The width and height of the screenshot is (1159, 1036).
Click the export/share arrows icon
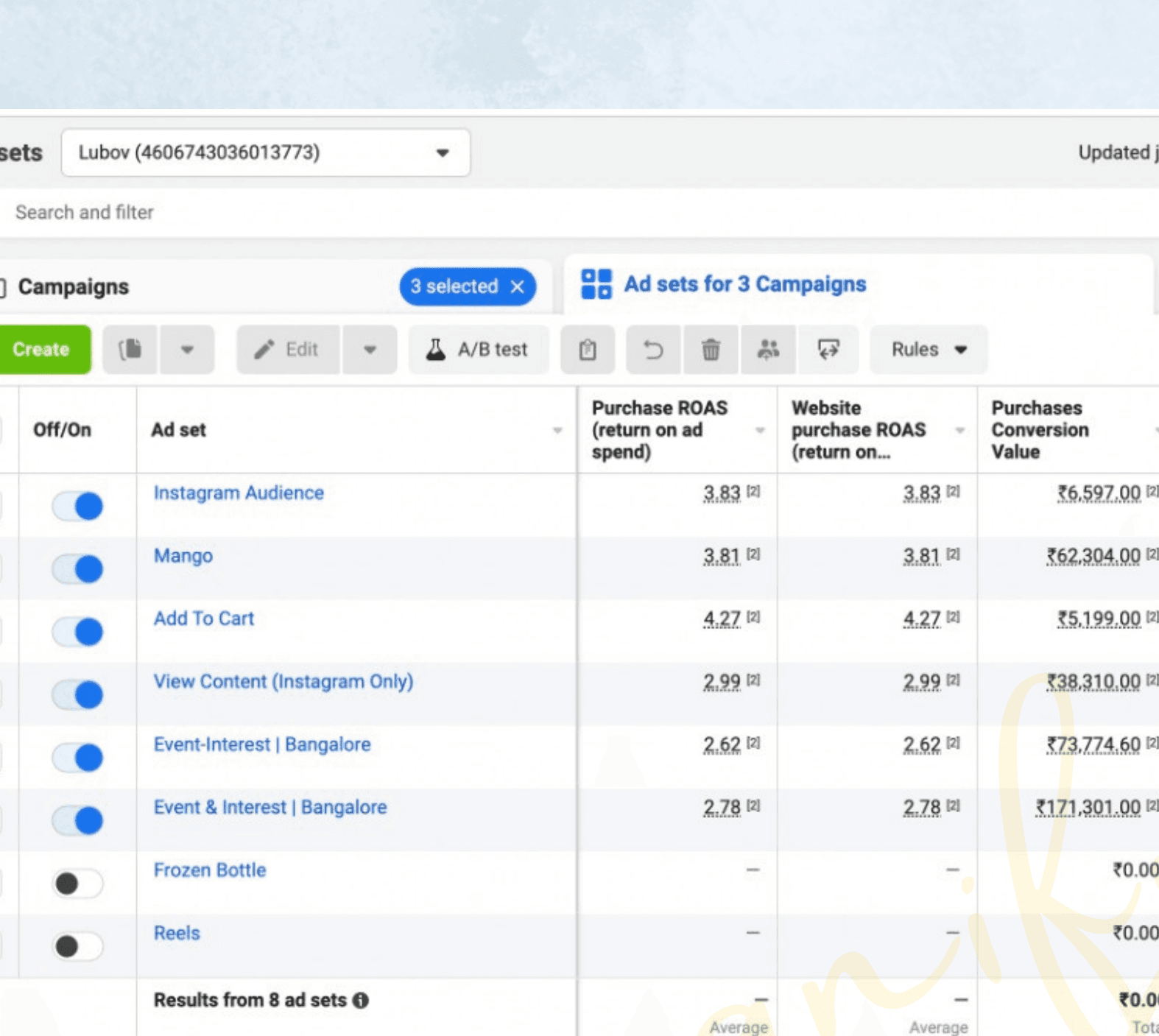pos(828,349)
